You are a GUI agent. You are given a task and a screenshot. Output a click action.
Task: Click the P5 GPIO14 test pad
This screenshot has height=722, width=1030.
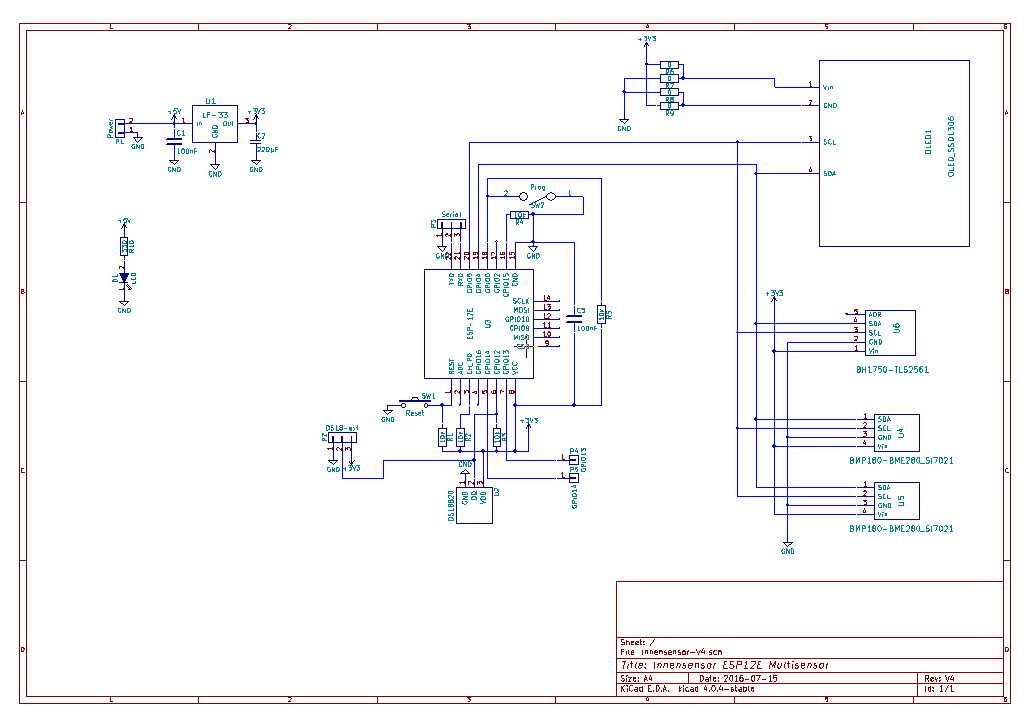click(573, 478)
